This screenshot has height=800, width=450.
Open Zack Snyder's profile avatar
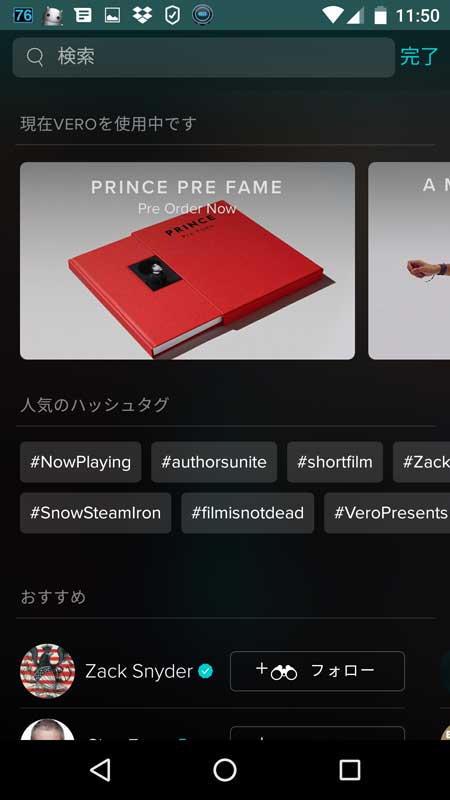[x=47, y=671]
